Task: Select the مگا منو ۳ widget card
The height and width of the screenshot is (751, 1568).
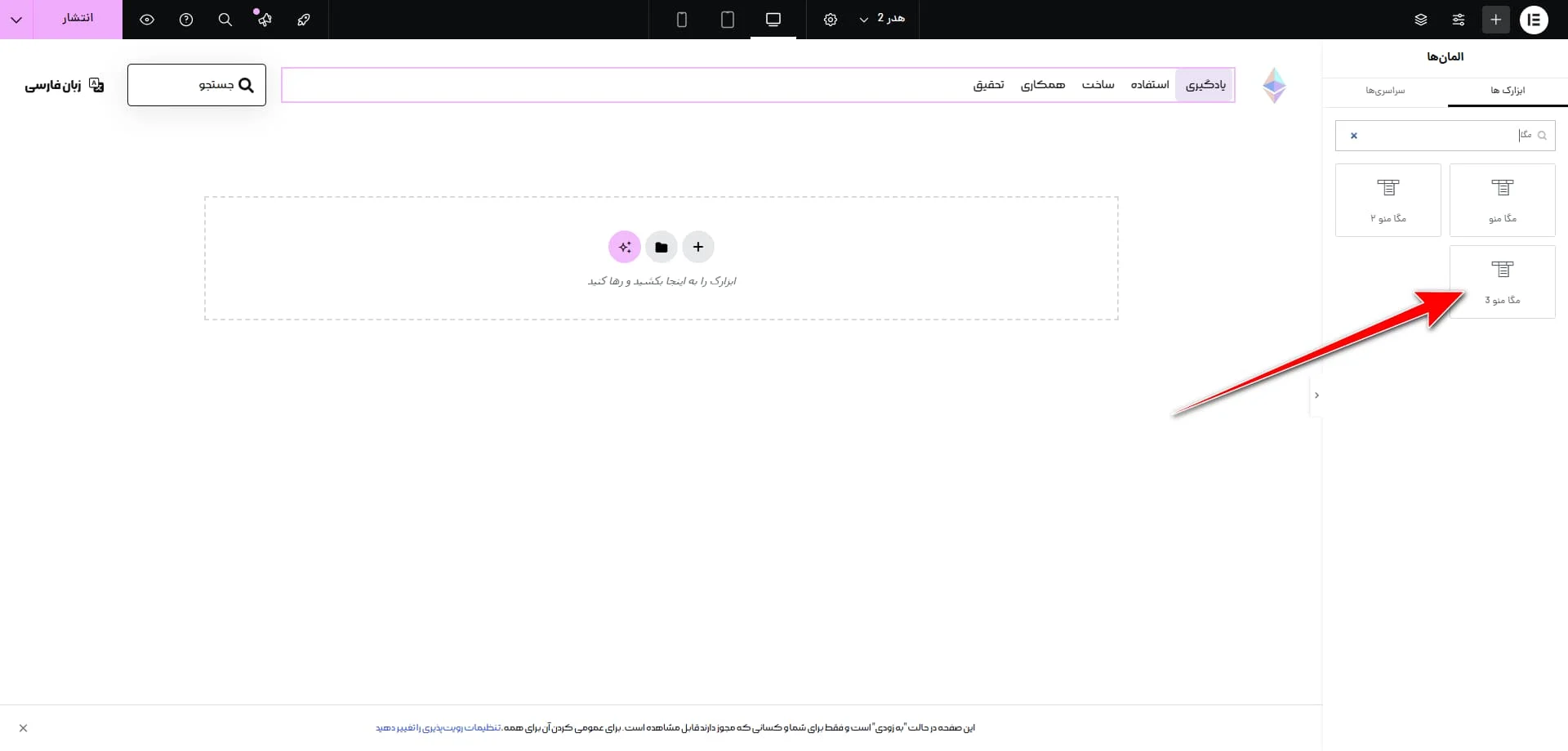Action: 1503,282
